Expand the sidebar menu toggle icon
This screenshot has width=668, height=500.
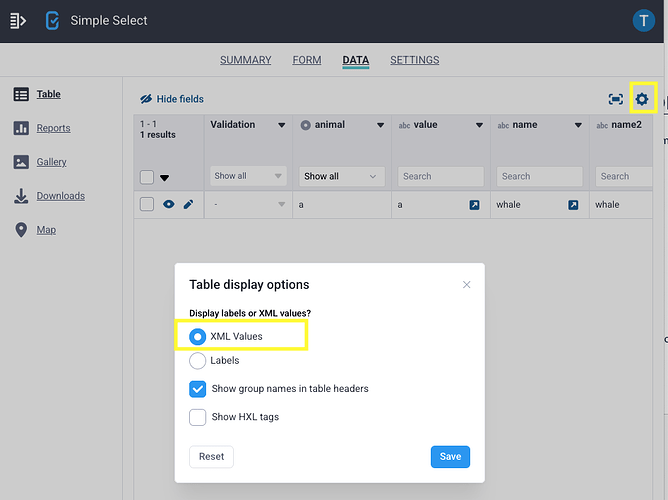coord(17,20)
